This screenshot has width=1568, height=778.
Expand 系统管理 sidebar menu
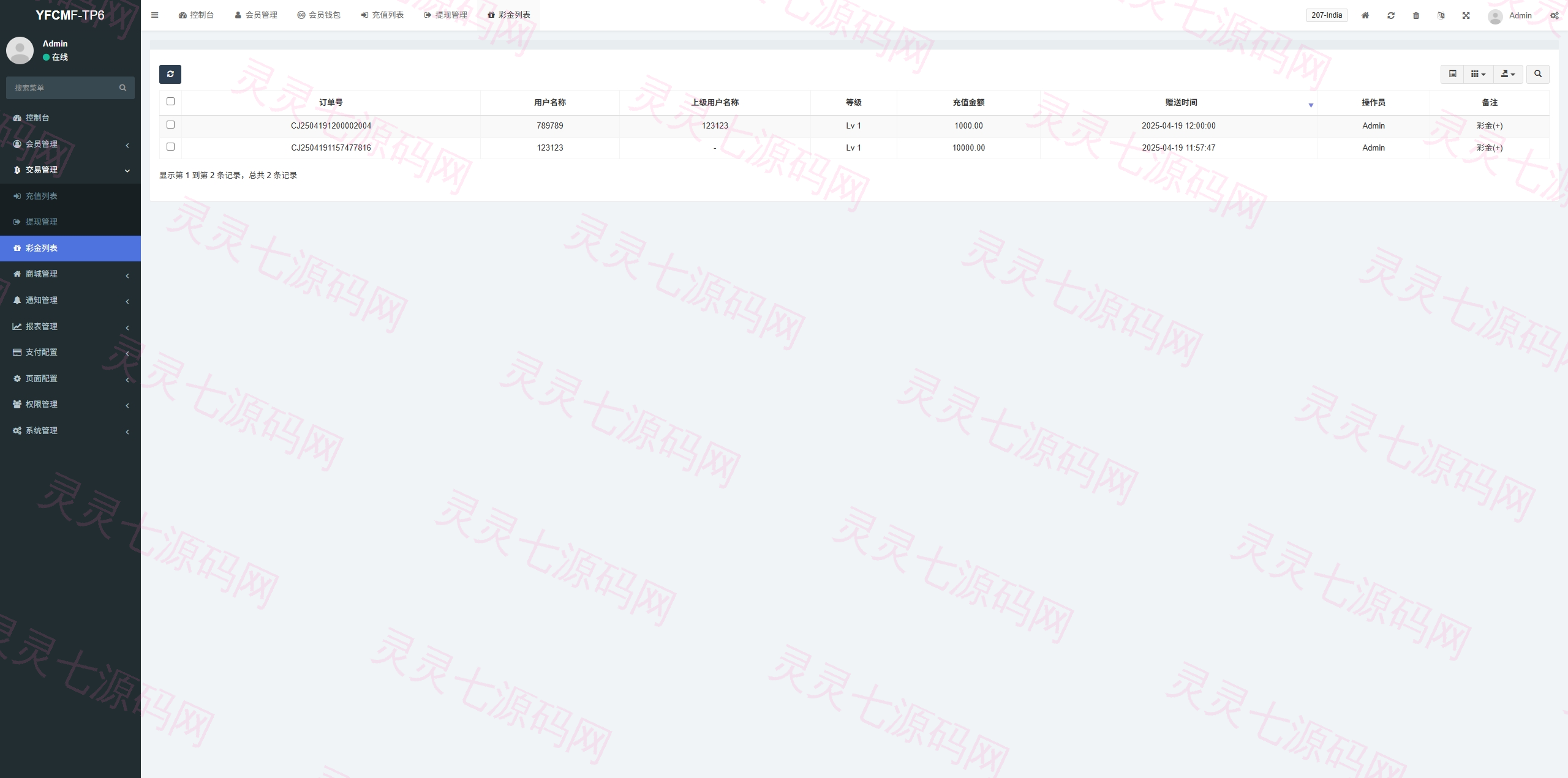point(70,431)
